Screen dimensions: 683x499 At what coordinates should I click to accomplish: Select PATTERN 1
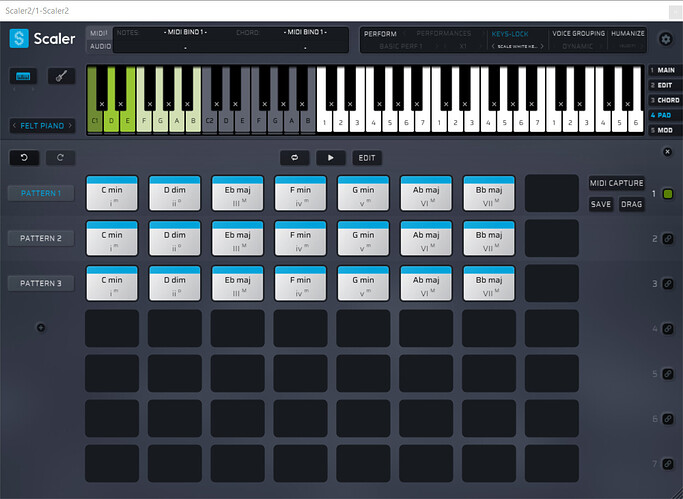tap(41, 193)
